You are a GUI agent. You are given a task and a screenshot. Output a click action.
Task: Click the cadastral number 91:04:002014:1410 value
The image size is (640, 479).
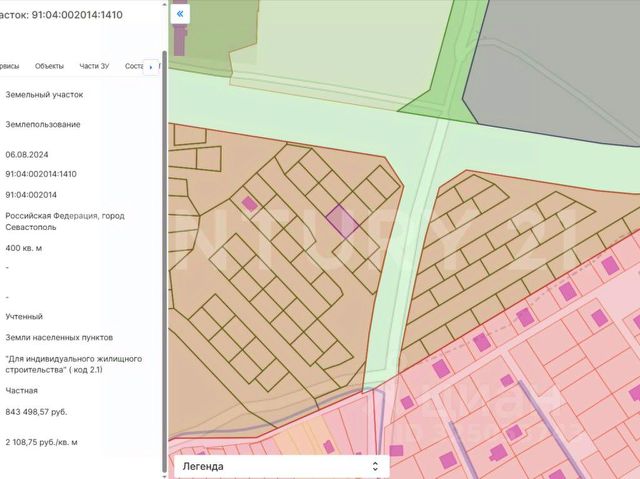[x=41, y=174]
